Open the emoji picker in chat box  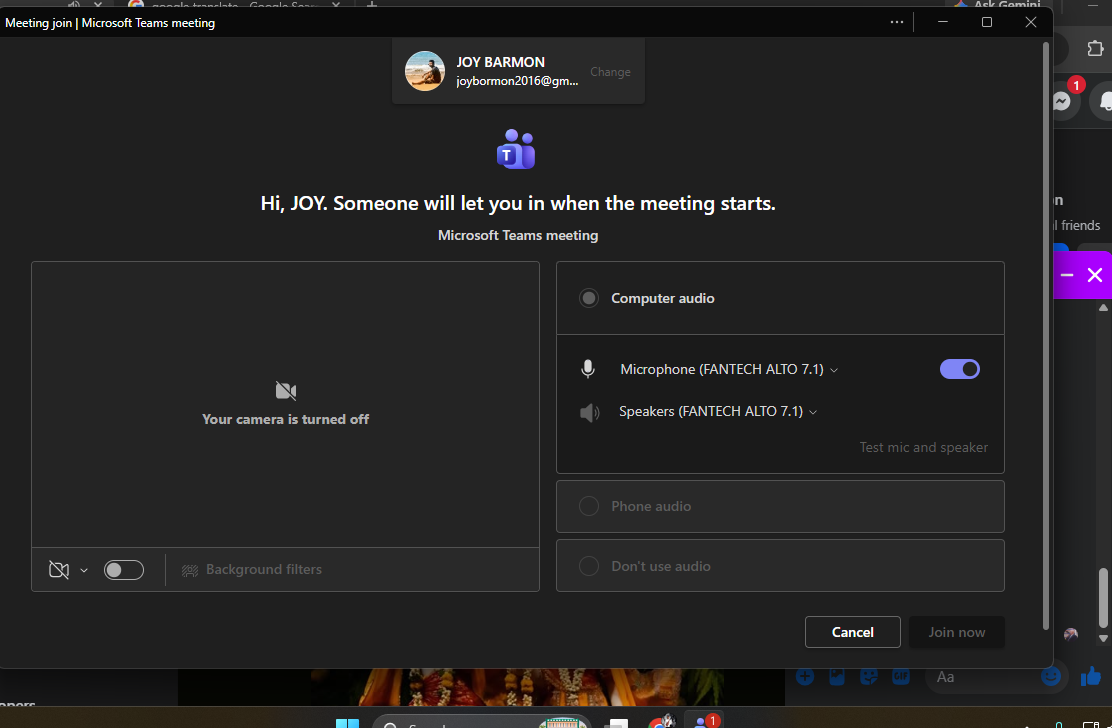tap(1051, 676)
